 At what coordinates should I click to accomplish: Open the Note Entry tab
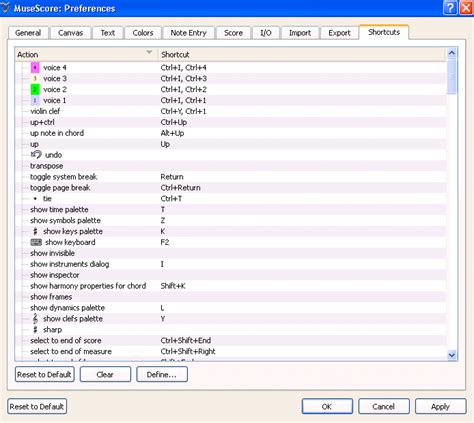tap(188, 33)
